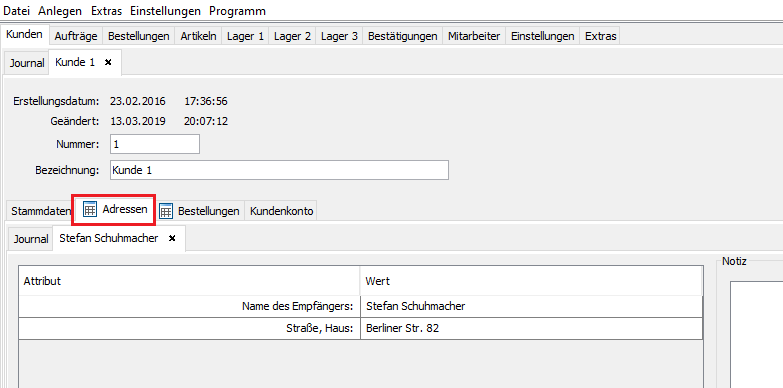Click the Nummer input field
Image resolution: width=783 pixels, height=388 pixels.
[155, 144]
